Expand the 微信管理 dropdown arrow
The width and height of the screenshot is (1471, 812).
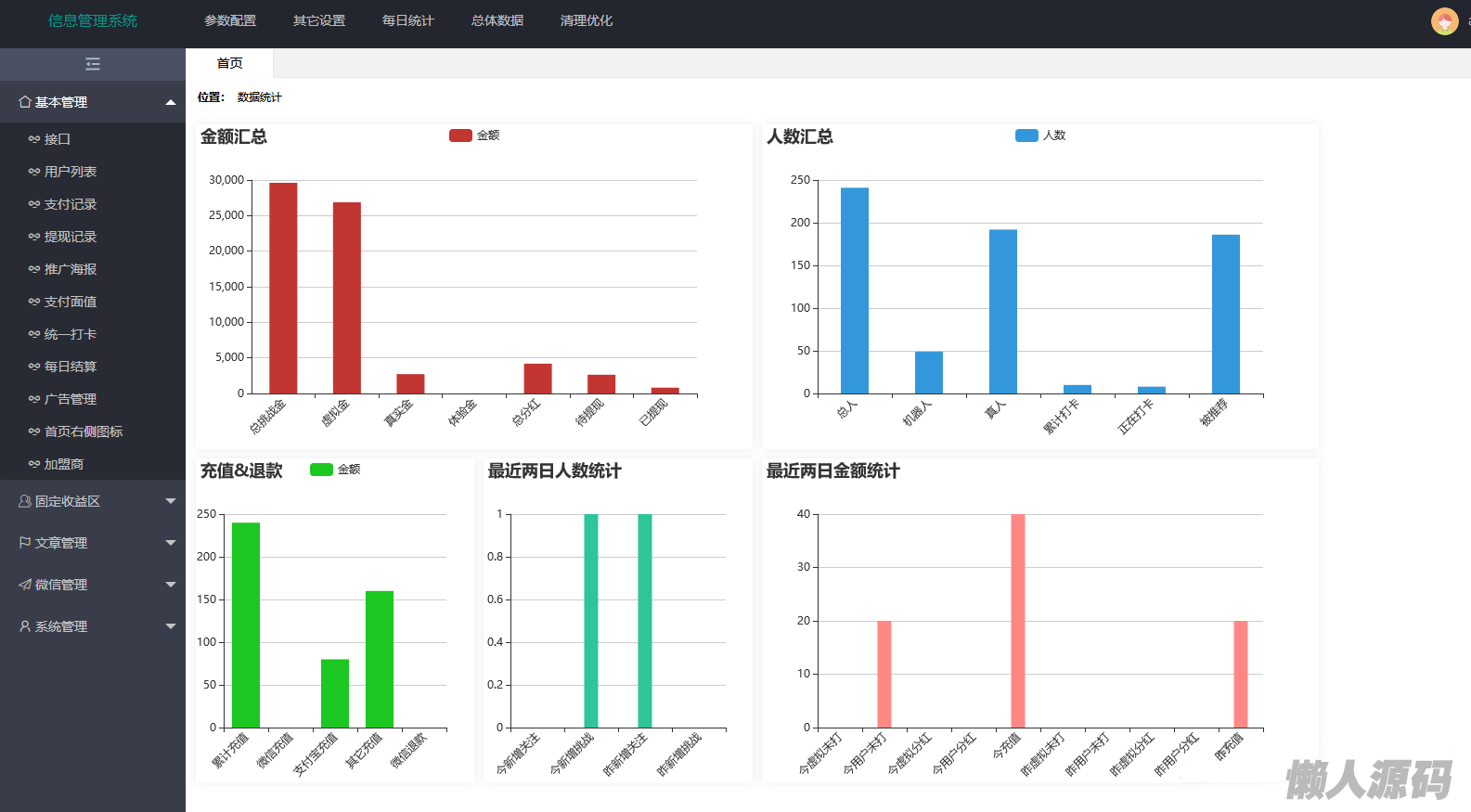pyautogui.click(x=171, y=585)
